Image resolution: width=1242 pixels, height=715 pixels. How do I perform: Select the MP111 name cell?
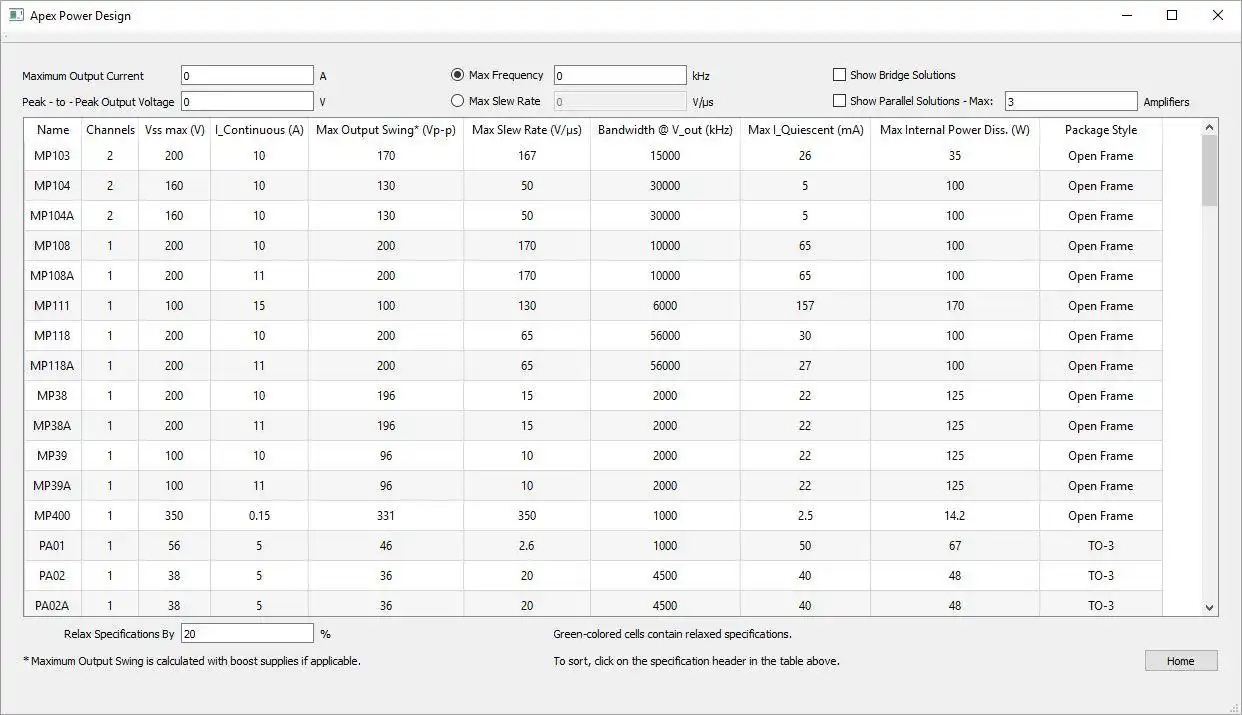[53, 306]
